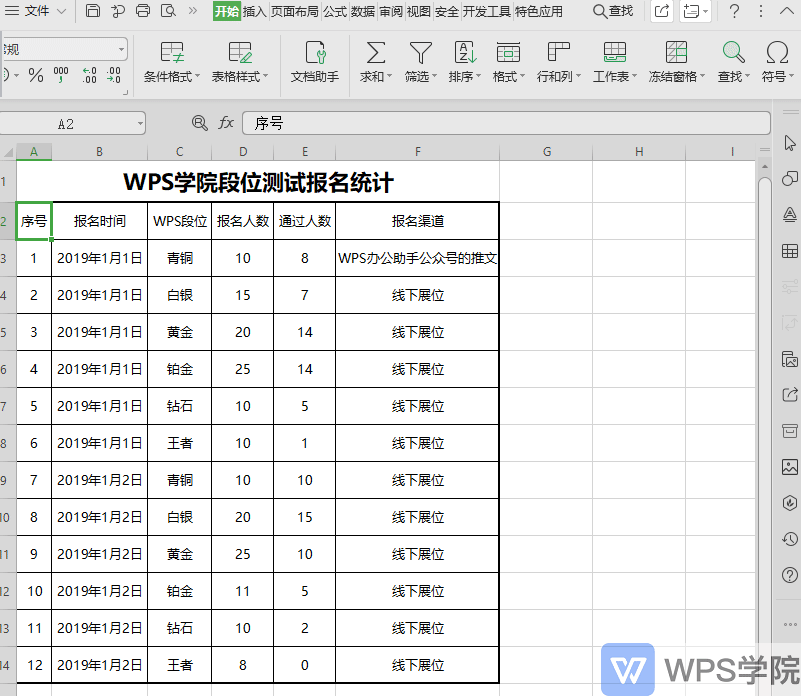Viewport: 801px width, 696px height.
Task: Launch 文档助手 document assistant
Action: (315, 62)
